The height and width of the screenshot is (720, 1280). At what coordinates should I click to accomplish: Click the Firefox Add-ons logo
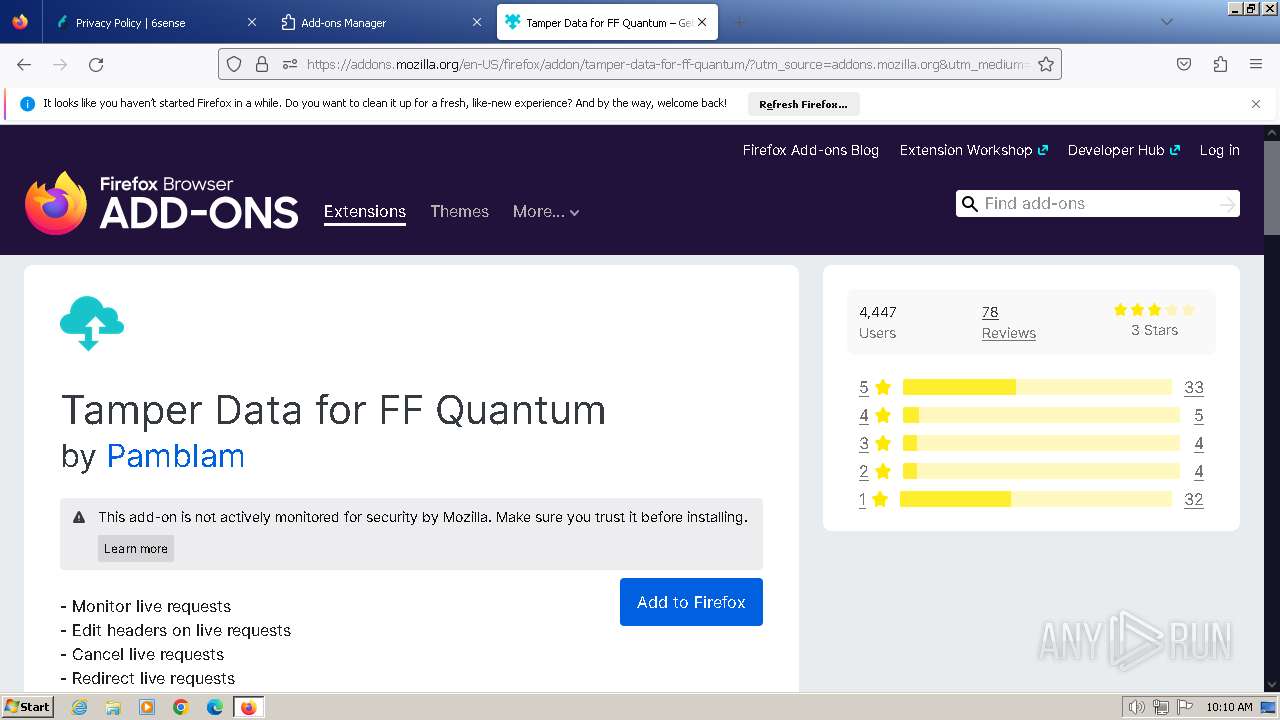tap(162, 203)
